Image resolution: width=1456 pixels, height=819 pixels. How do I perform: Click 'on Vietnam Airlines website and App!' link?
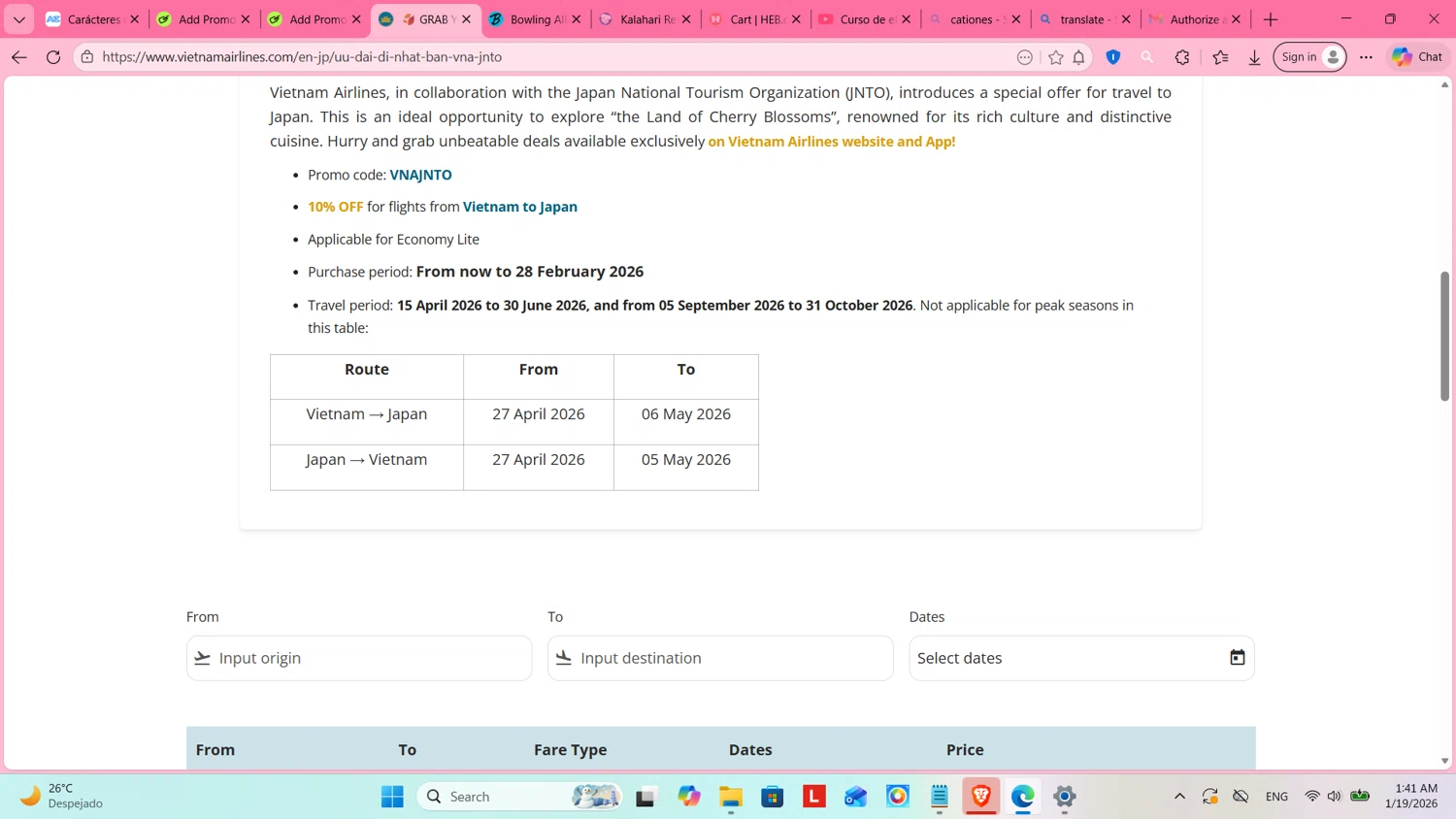click(x=832, y=142)
